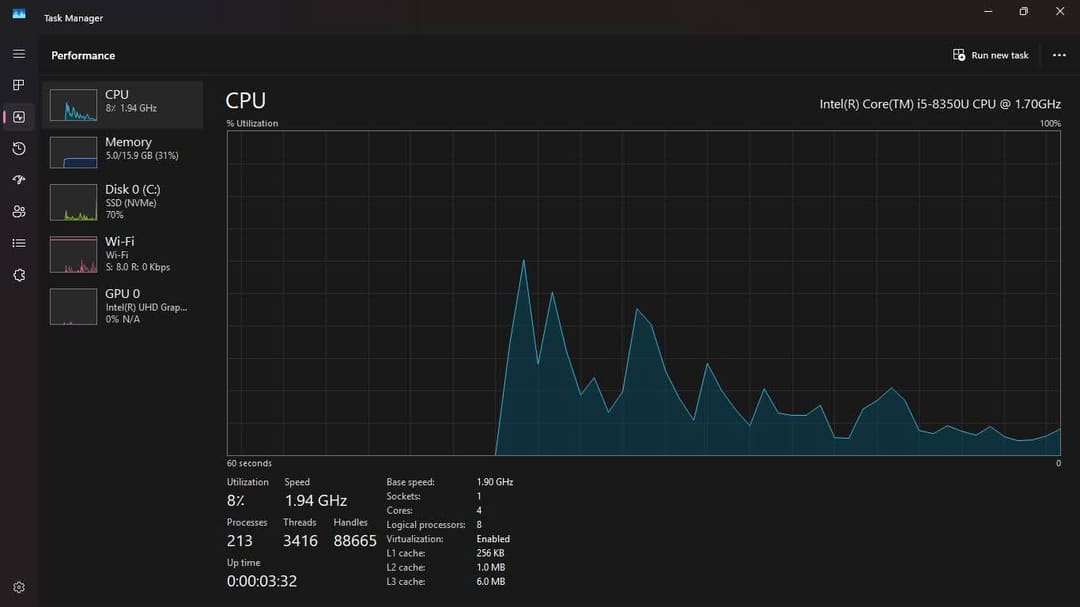
Task: Click the Memory mini graph thumbnail
Action: click(x=73, y=152)
